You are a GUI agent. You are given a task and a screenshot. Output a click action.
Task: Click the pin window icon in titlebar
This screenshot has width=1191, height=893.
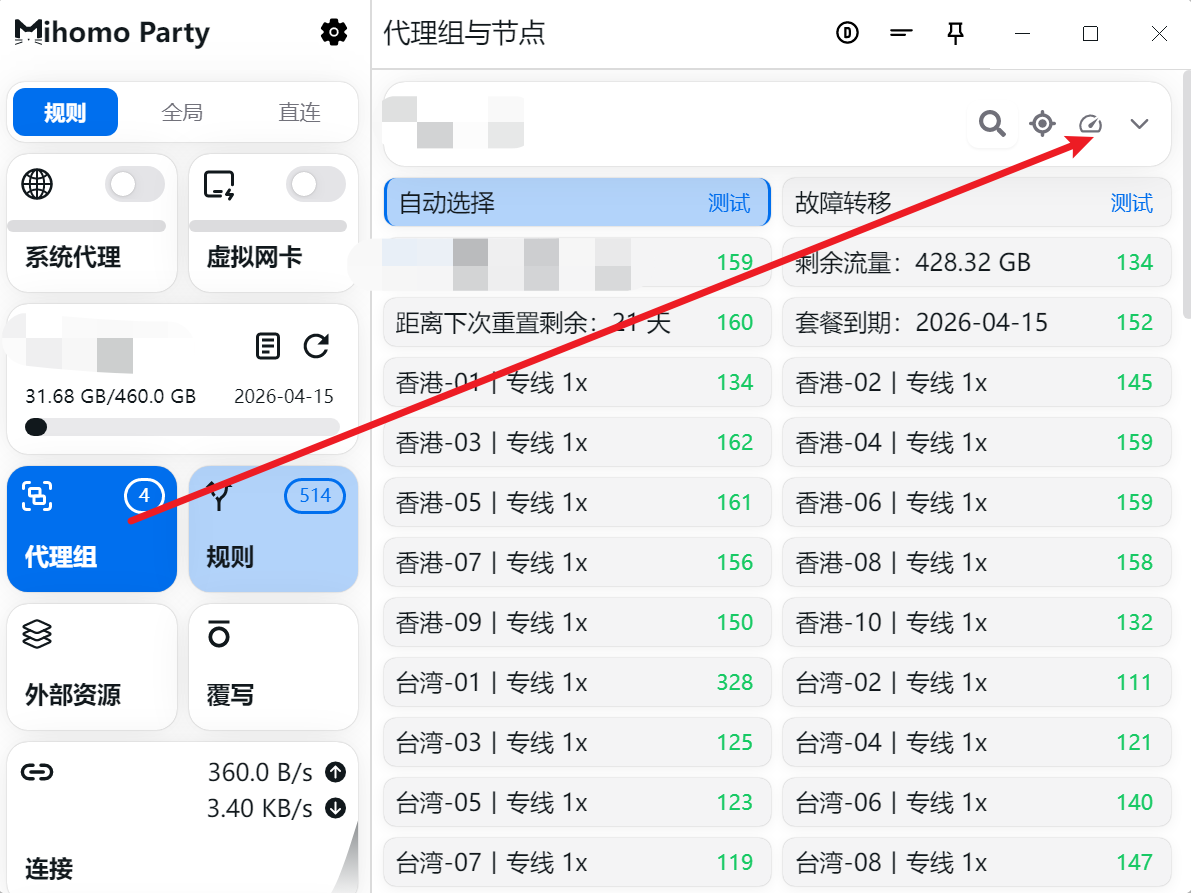point(956,33)
